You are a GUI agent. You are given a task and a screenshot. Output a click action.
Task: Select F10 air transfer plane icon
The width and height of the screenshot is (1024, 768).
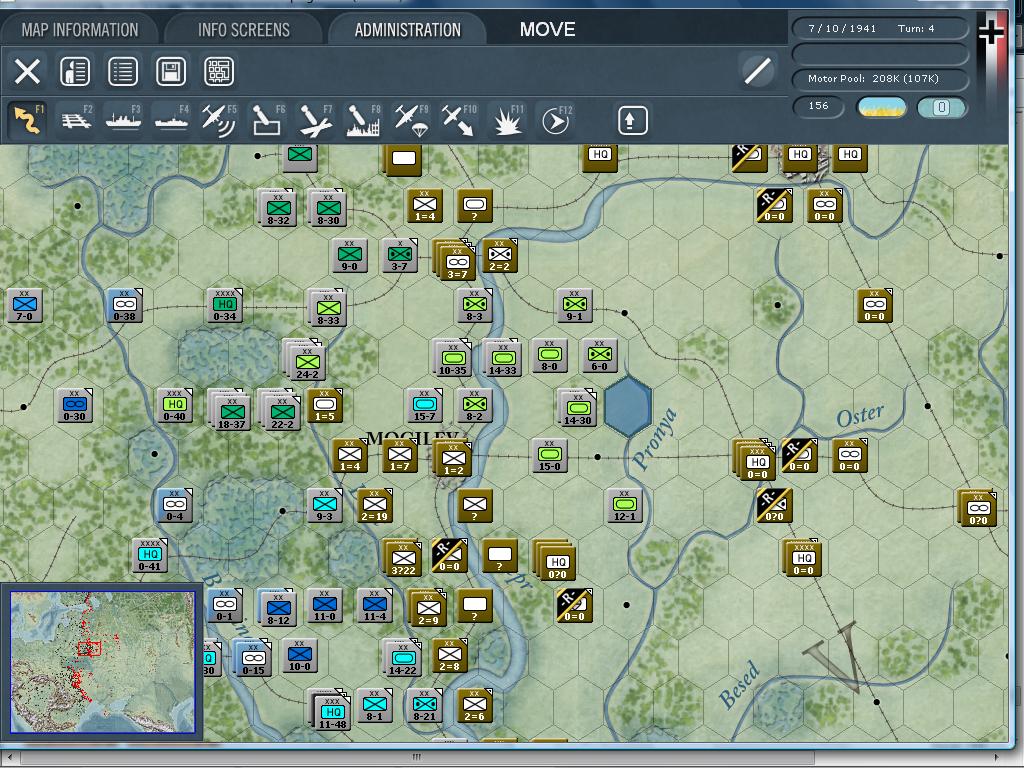pos(459,120)
